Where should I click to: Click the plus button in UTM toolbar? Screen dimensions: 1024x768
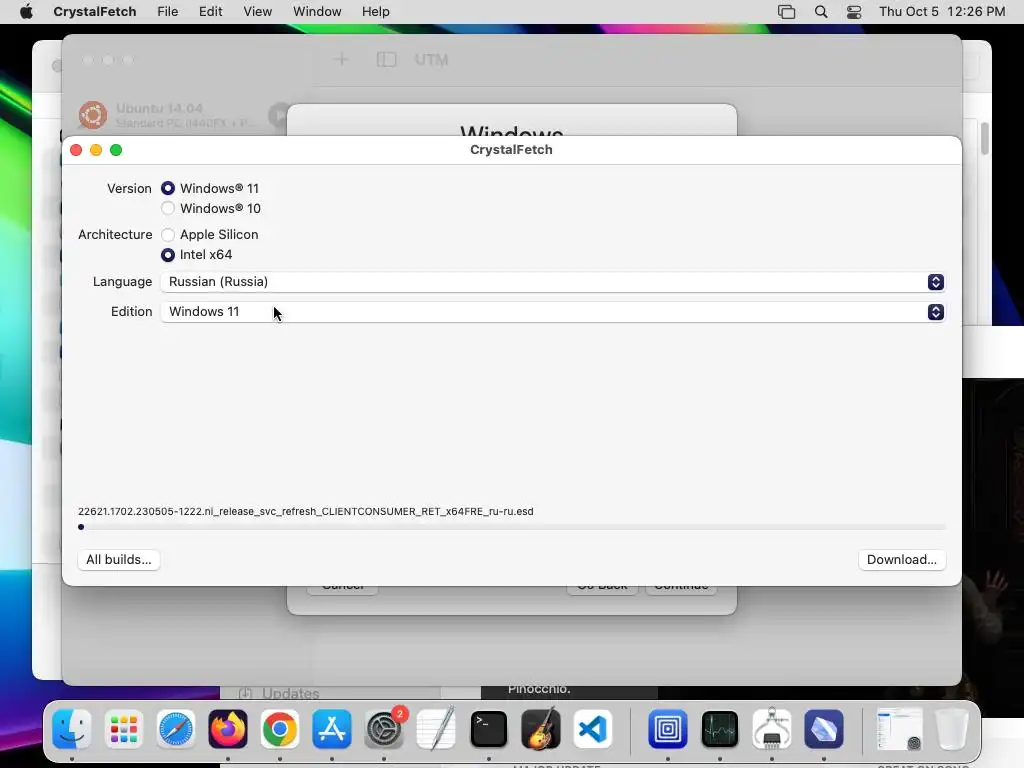pos(341,59)
